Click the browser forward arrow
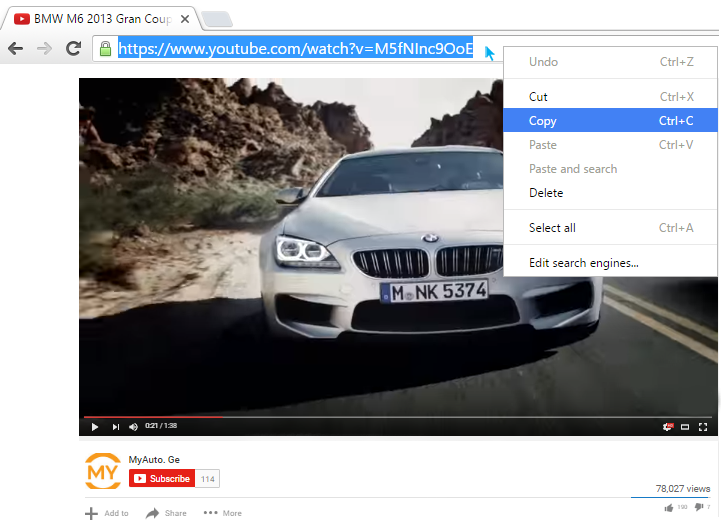This screenshot has height=525, width=721. (x=44, y=48)
